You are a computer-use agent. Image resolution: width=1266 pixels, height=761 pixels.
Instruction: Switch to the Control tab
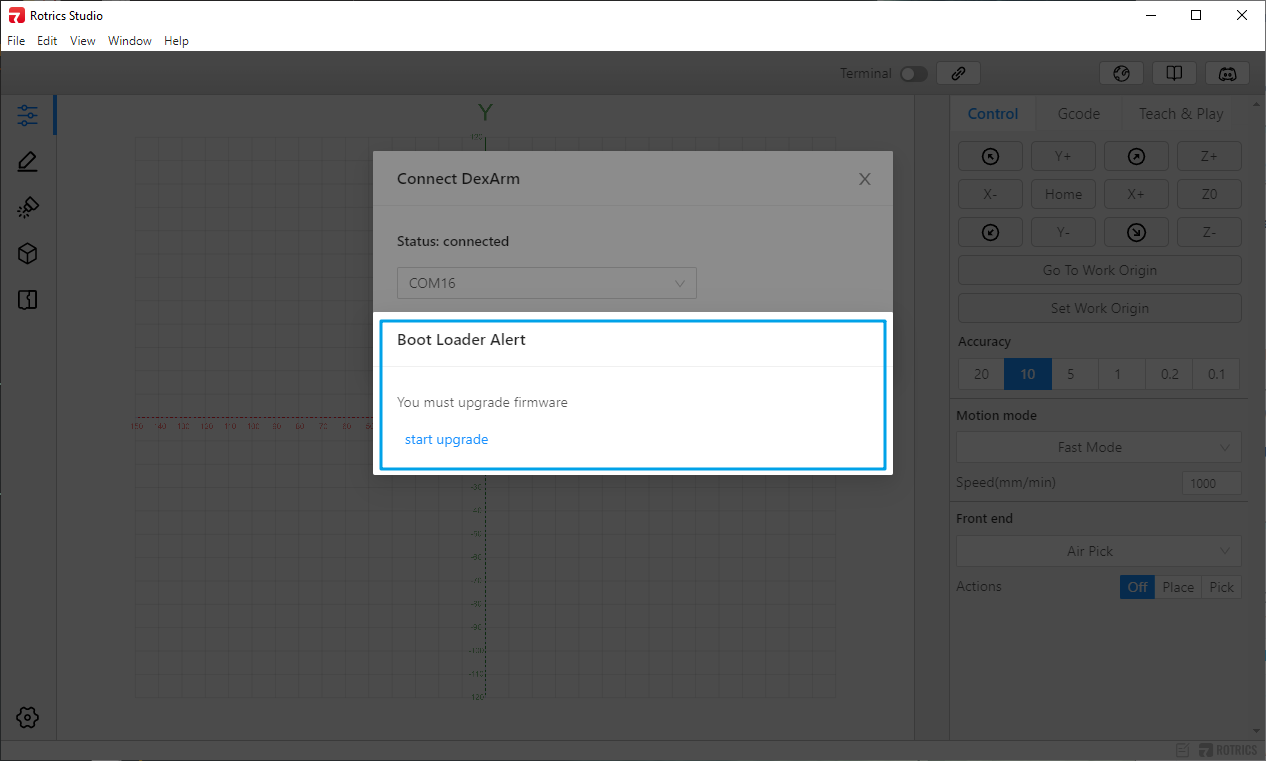(993, 113)
